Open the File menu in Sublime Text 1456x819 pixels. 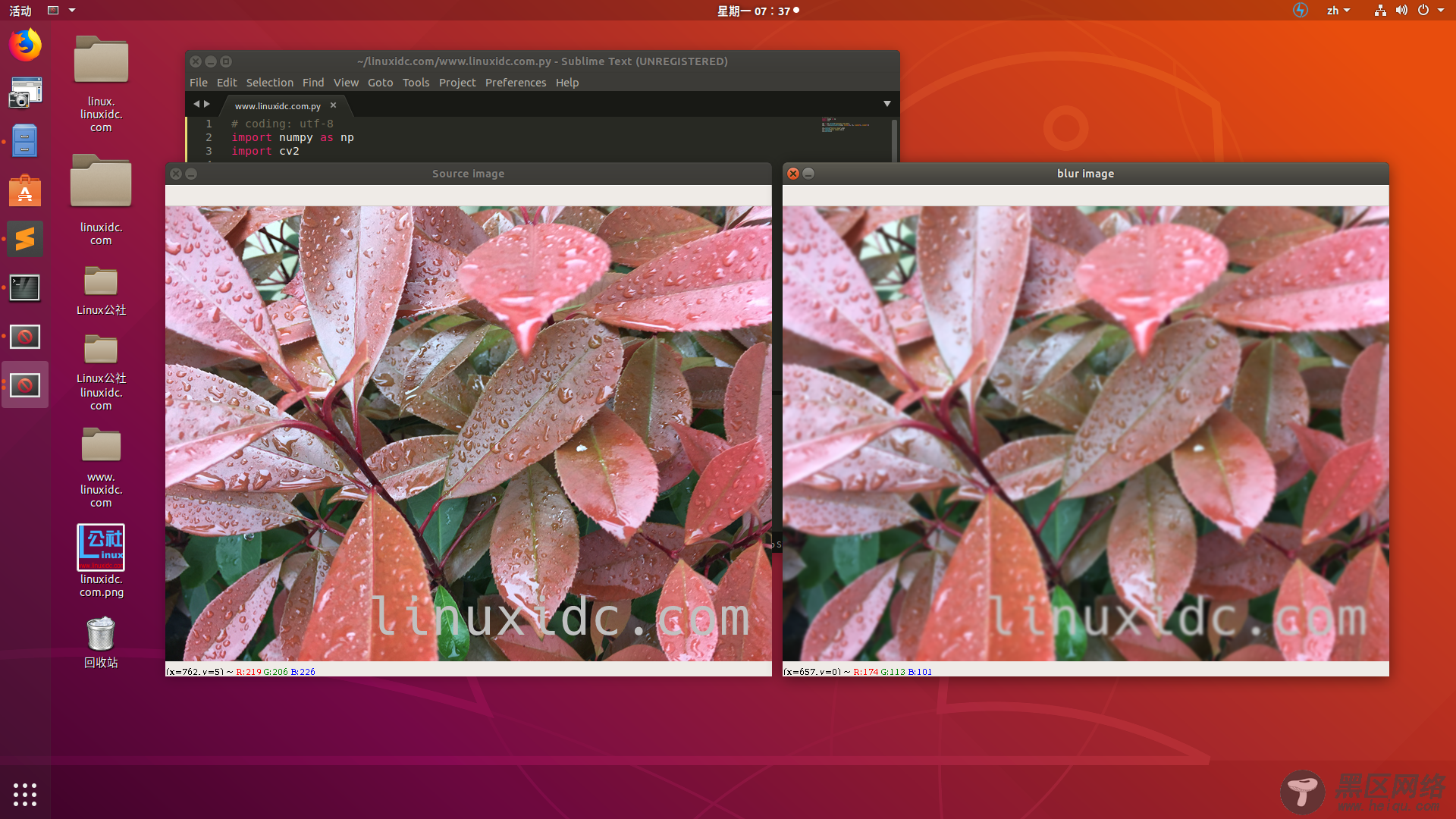(199, 83)
